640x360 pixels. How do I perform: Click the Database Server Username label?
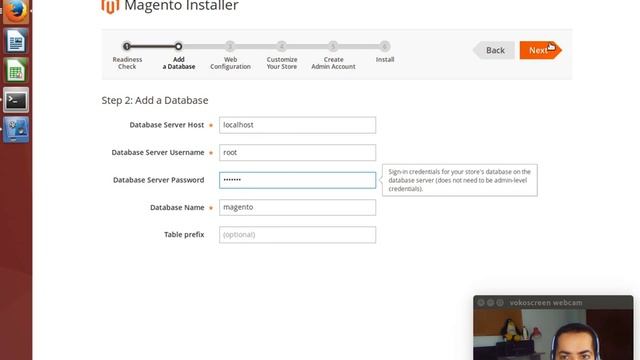158,152
